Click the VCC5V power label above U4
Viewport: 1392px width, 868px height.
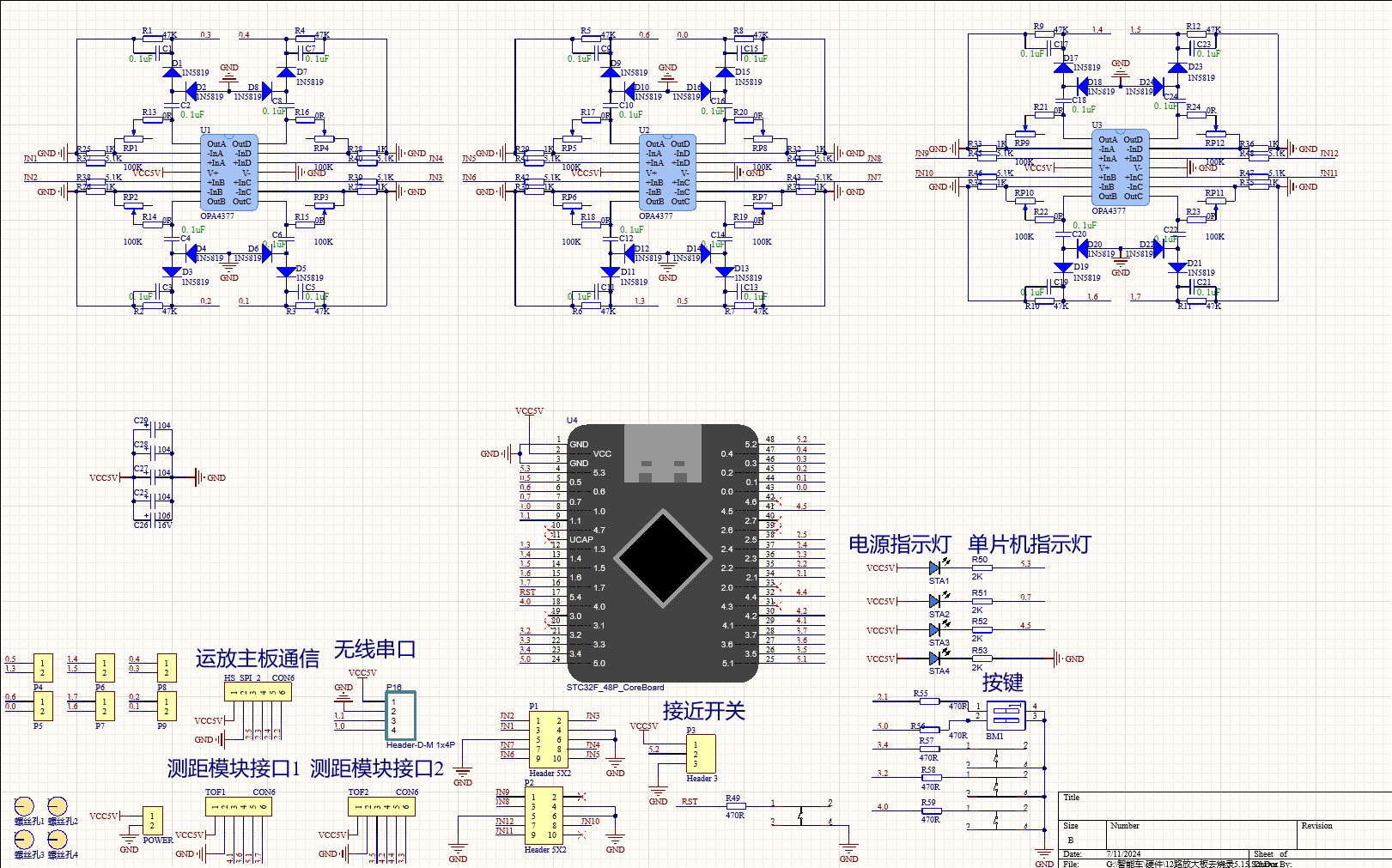pyautogui.click(x=529, y=411)
